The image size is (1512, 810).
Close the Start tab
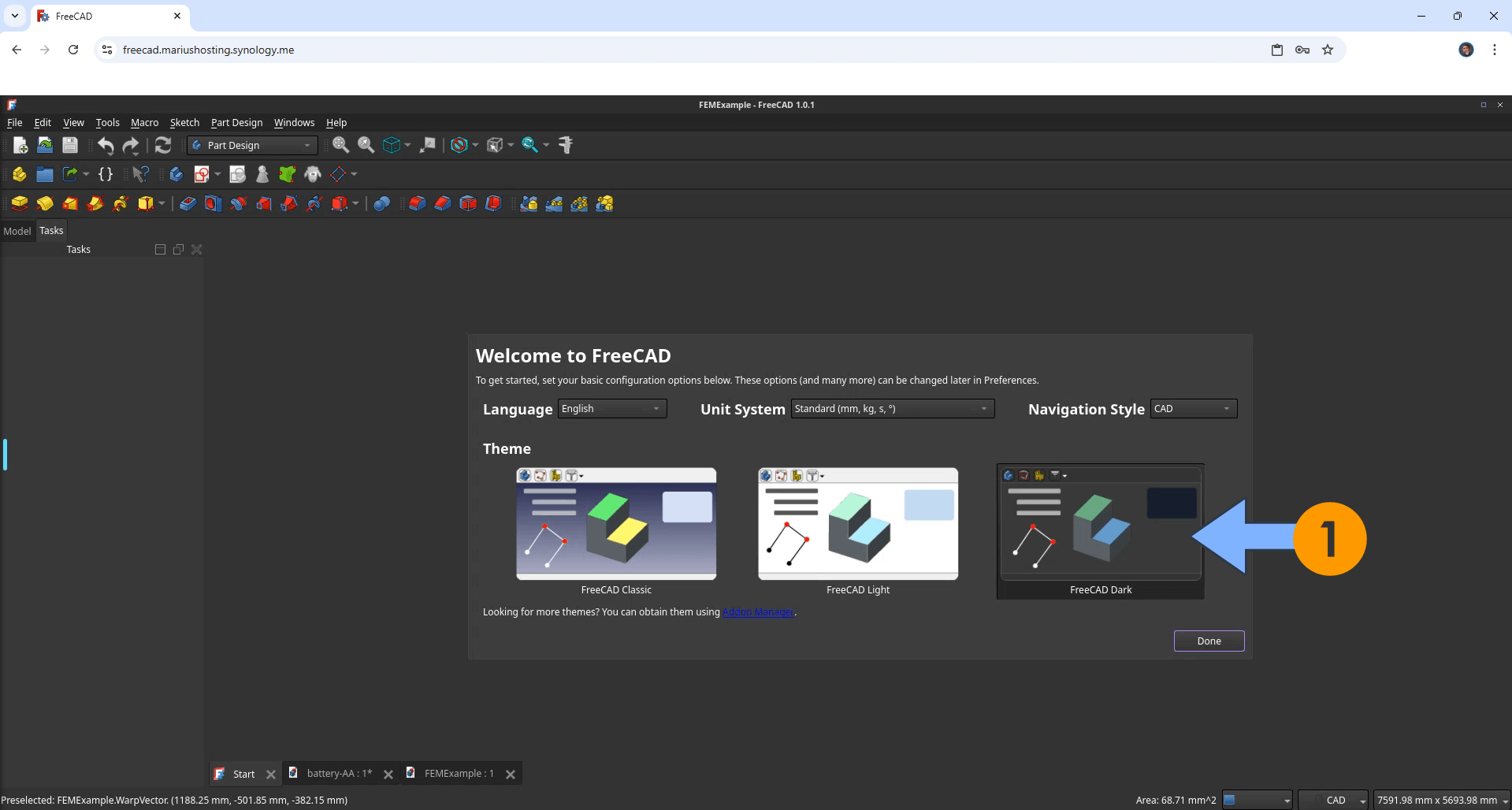(271, 775)
